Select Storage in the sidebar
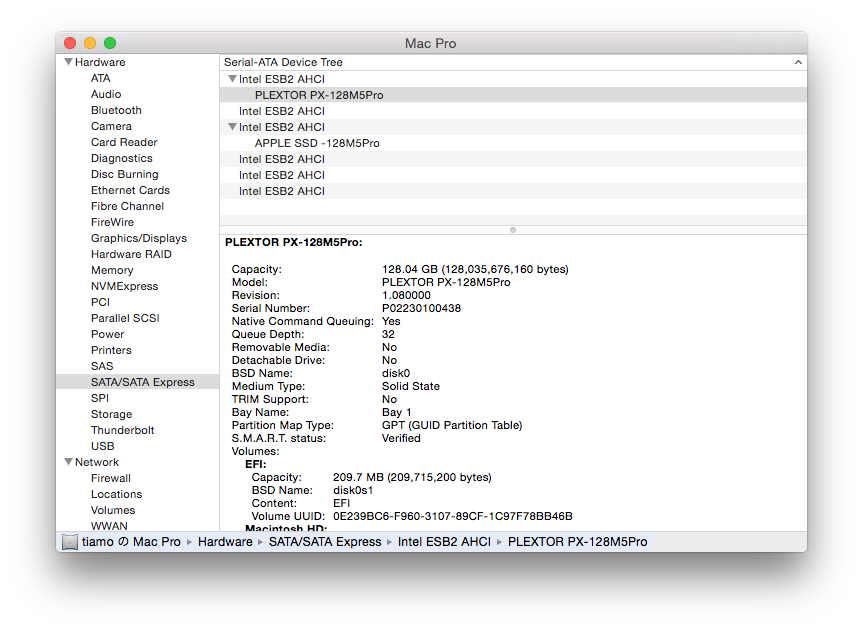The height and width of the screenshot is (632, 863). (111, 413)
